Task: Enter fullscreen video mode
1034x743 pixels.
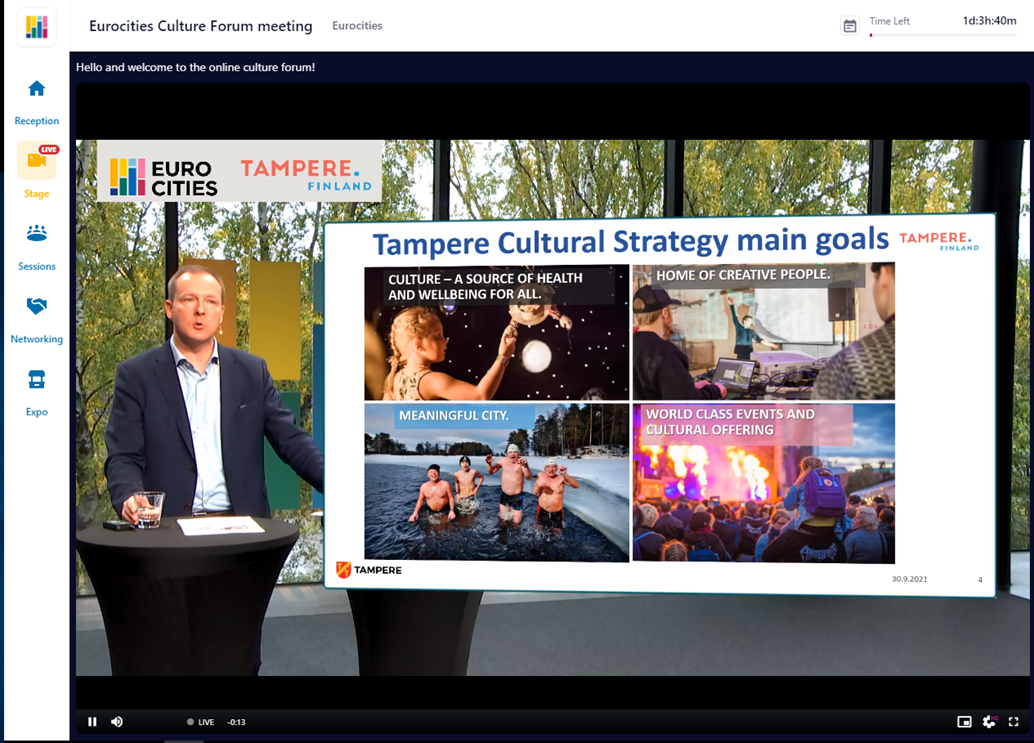Action: [1013, 722]
